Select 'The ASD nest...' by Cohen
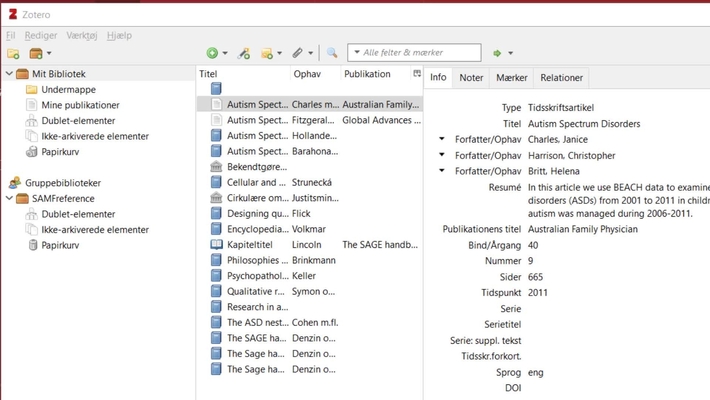This screenshot has height=400, width=710. tap(310, 323)
